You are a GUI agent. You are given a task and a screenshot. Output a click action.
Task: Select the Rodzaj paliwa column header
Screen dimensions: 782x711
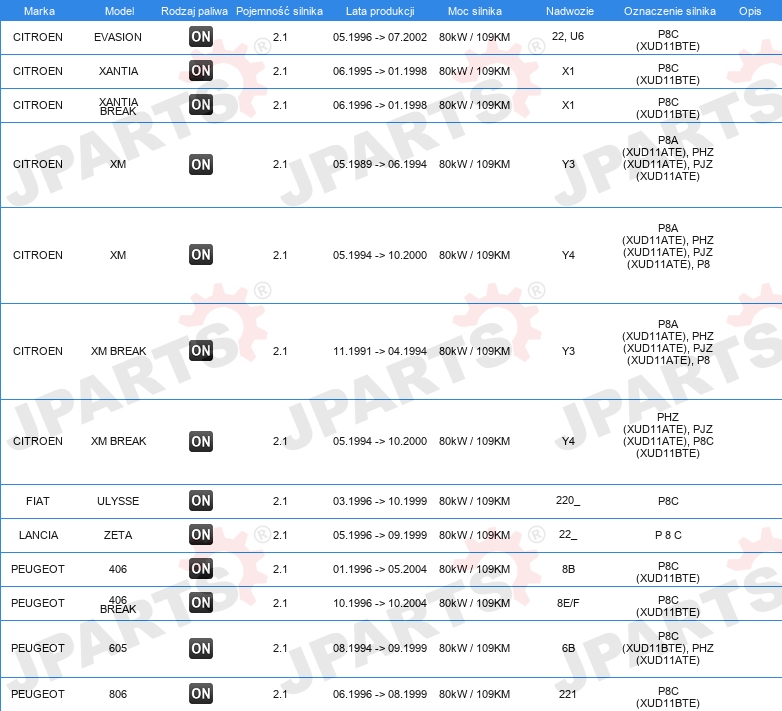194,11
